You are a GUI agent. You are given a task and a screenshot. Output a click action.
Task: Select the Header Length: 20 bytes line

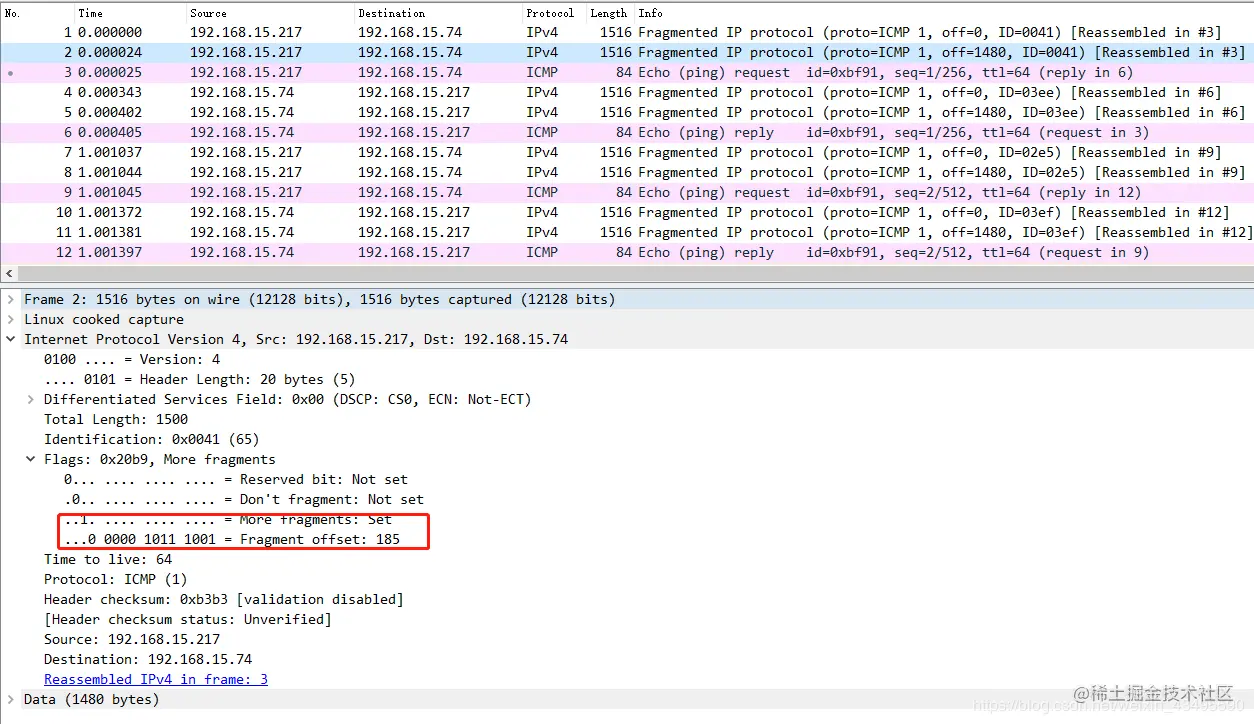[200, 379]
